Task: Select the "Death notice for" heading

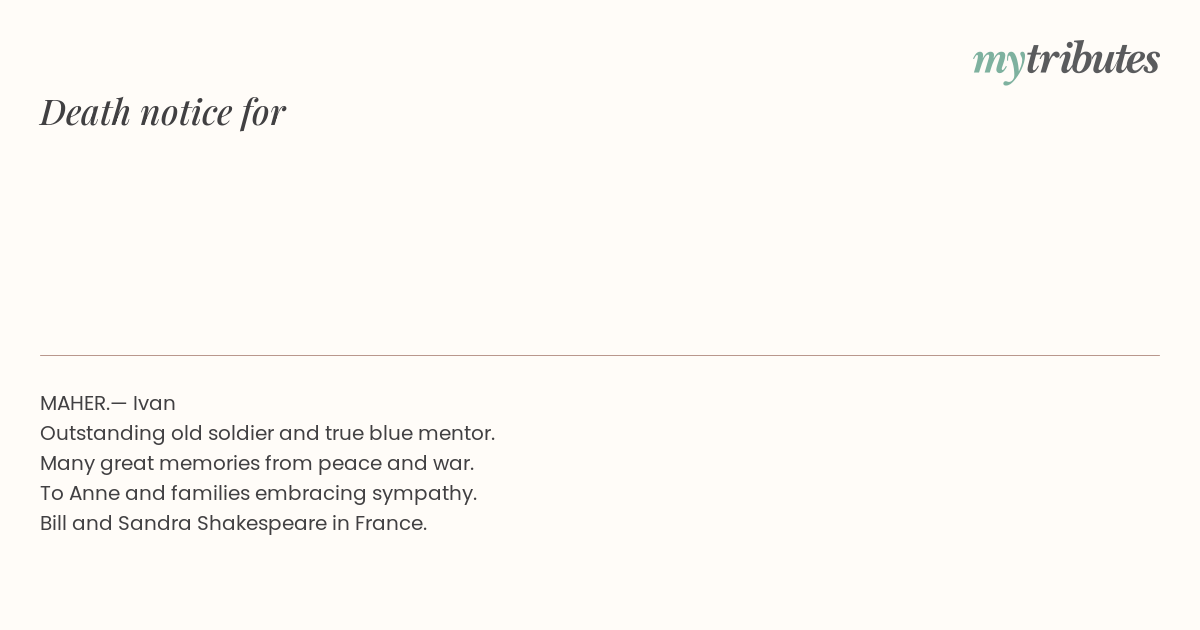Action: [163, 112]
